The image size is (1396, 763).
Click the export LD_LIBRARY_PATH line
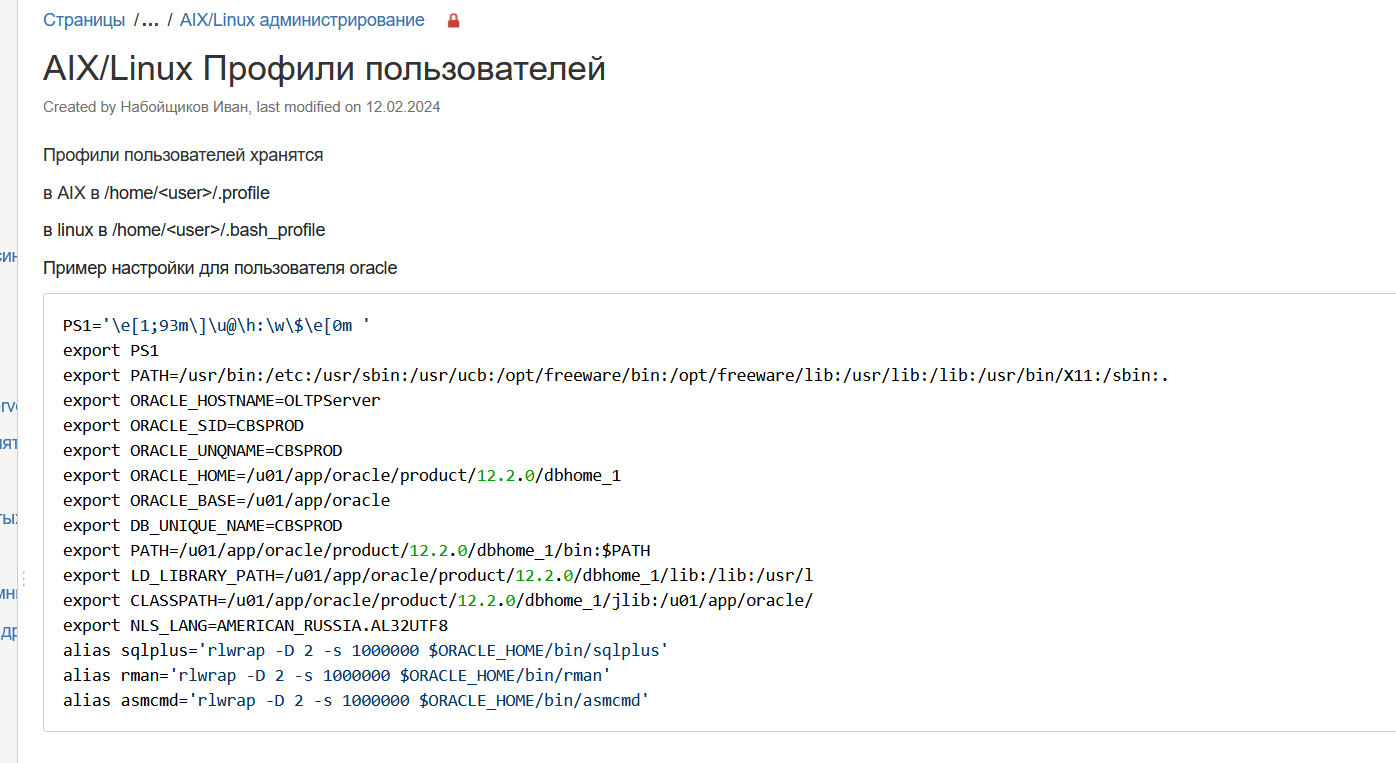tap(437, 575)
